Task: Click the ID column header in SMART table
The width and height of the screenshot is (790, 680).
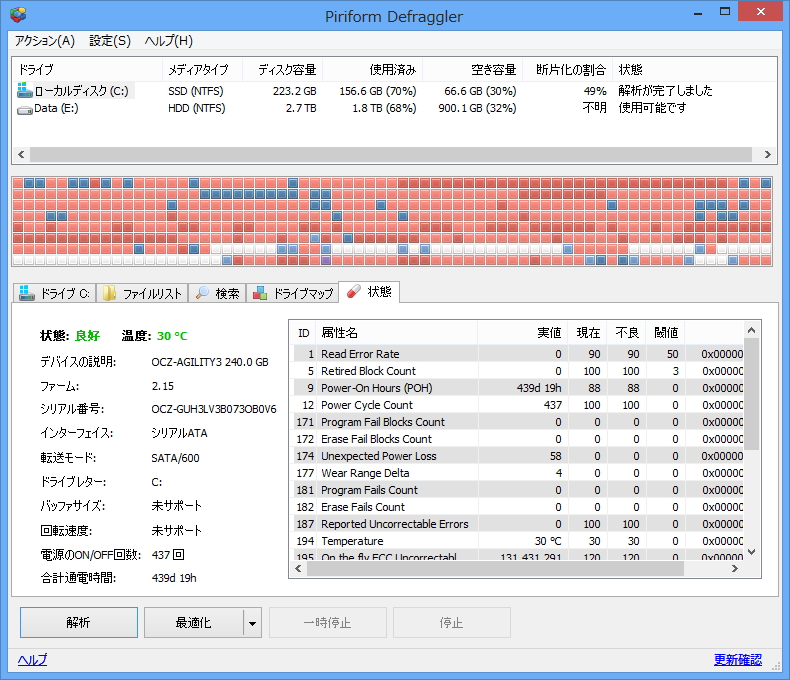Action: pyautogui.click(x=304, y=332)
